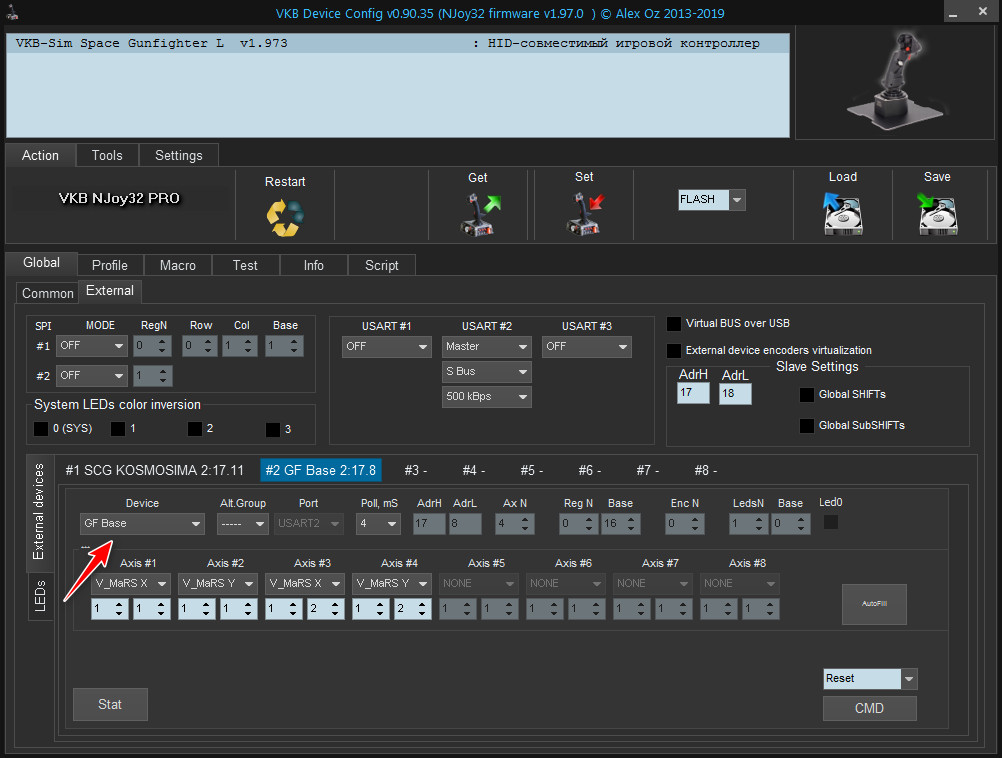Click the Stat button
1002x758 pixels.
(x=110, y=704)
